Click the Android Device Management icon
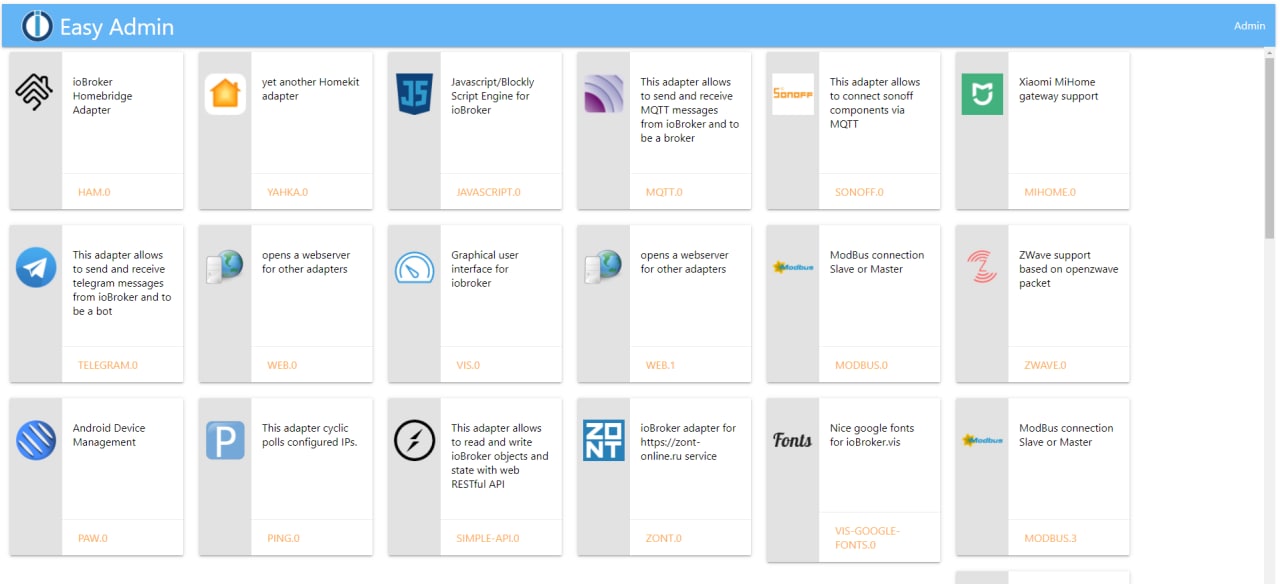The image size is (1280, 584). 36,440
